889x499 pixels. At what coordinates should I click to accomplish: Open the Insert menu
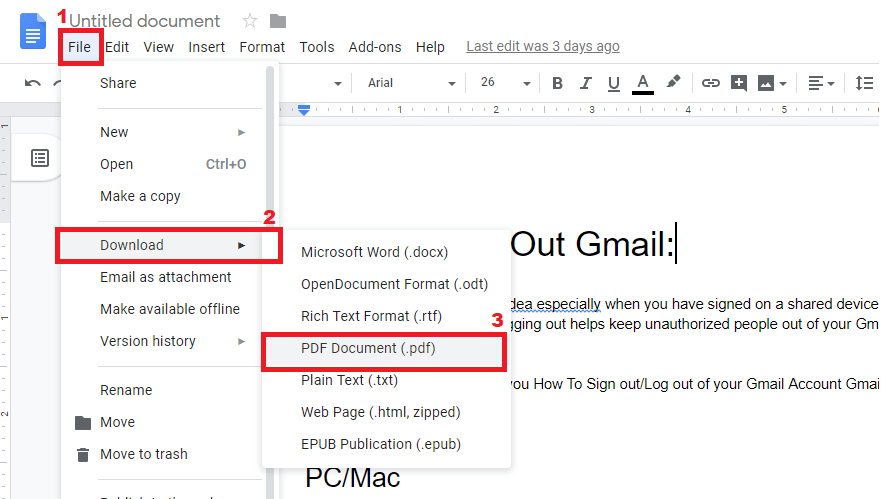click(206, 47)
